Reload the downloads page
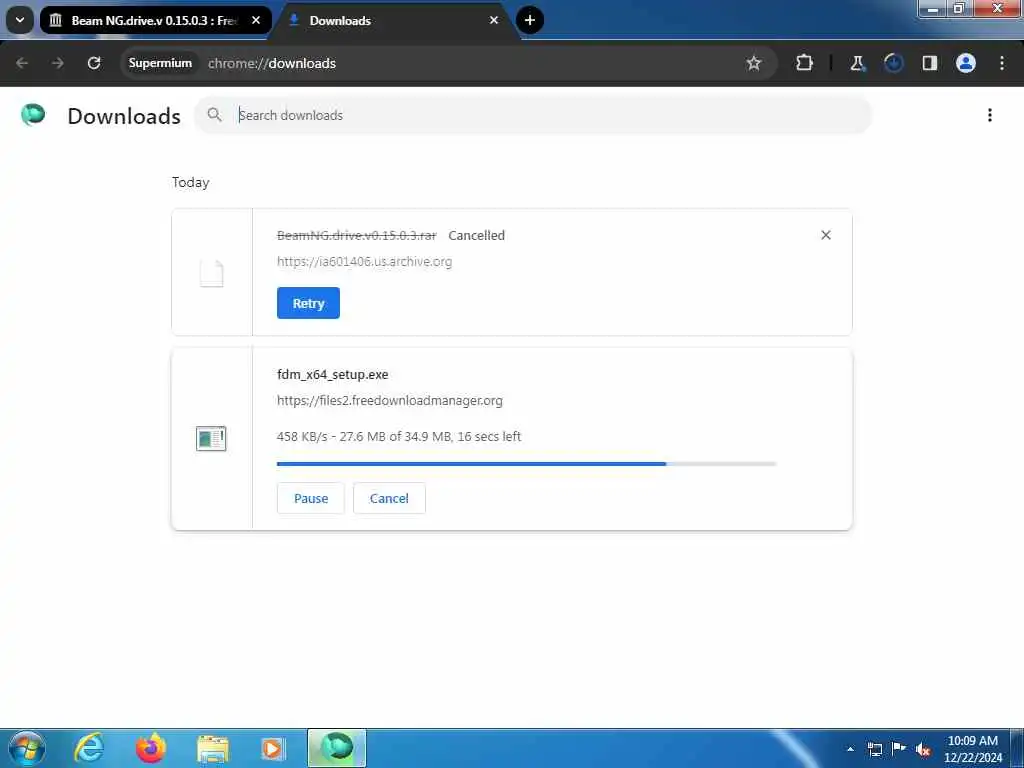Viewport: 1024px width, 768px height. click(94, 63)
